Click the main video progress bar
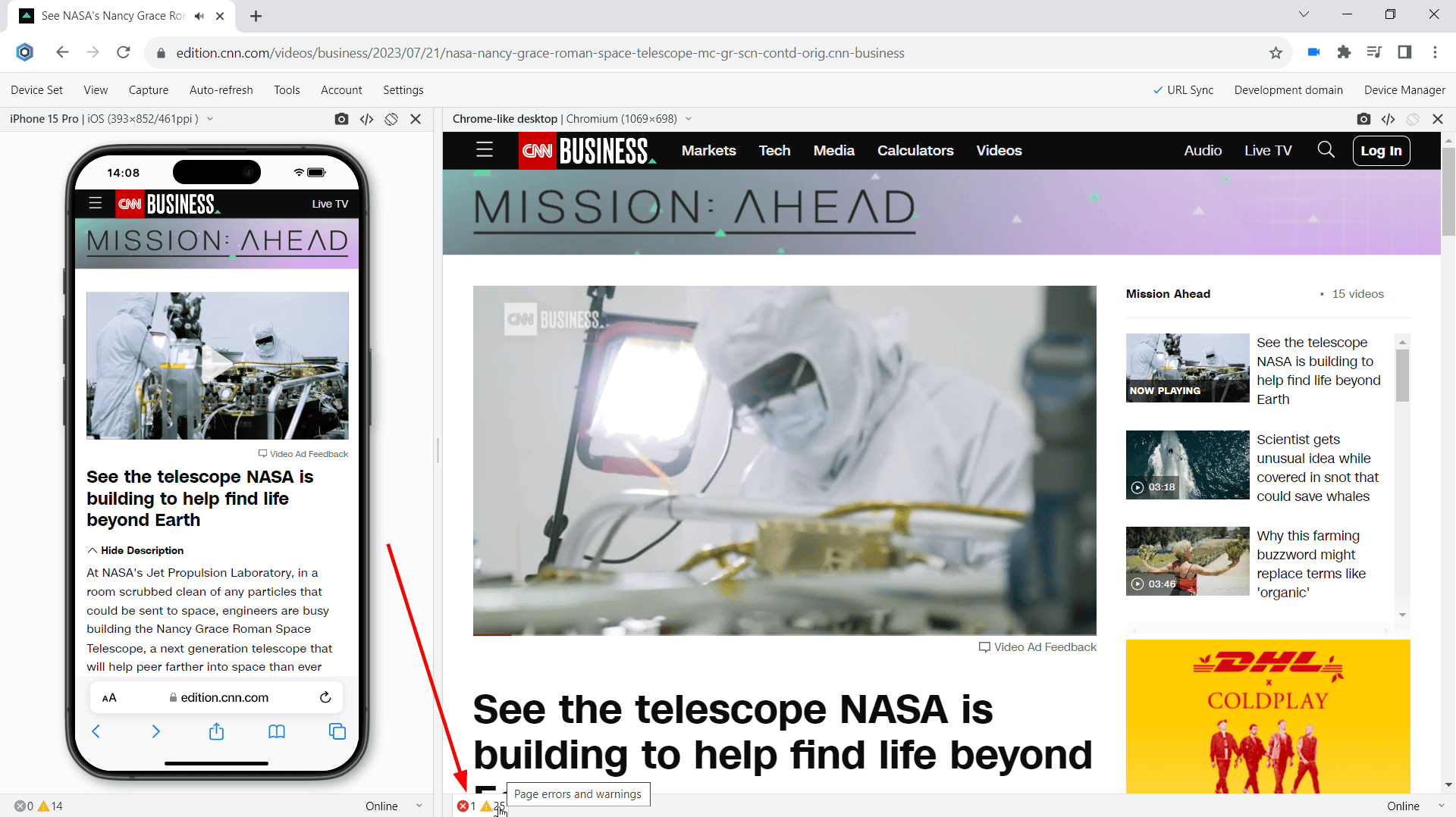This screenshot has width=1456, height=817. (x=784, y=634)
